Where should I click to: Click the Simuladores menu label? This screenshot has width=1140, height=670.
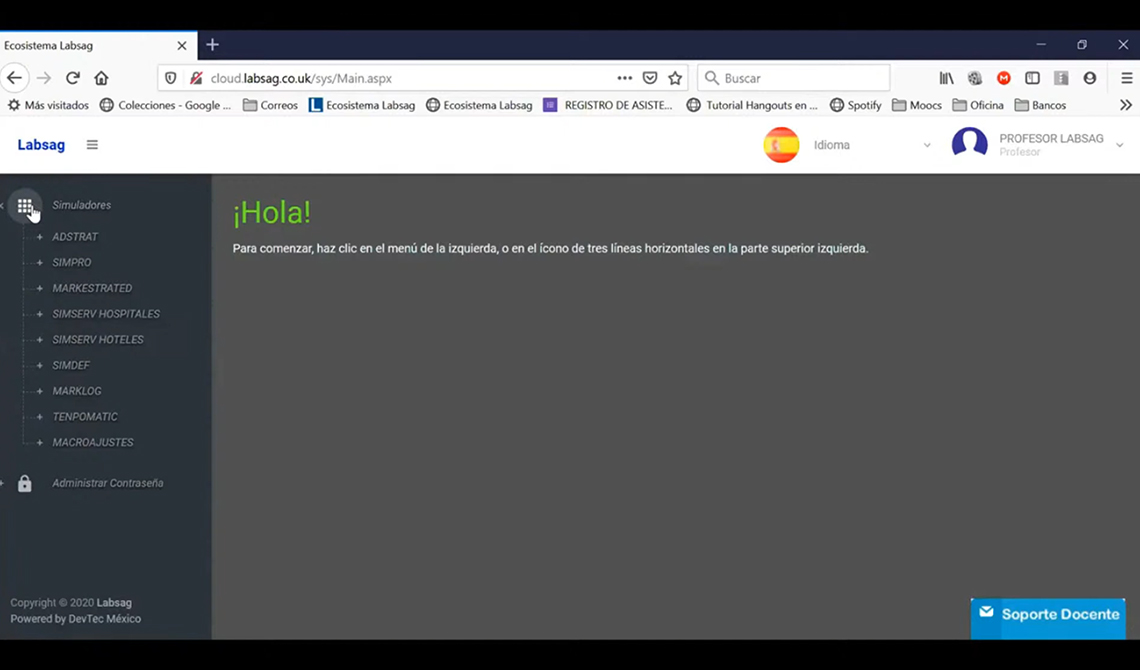81,206
